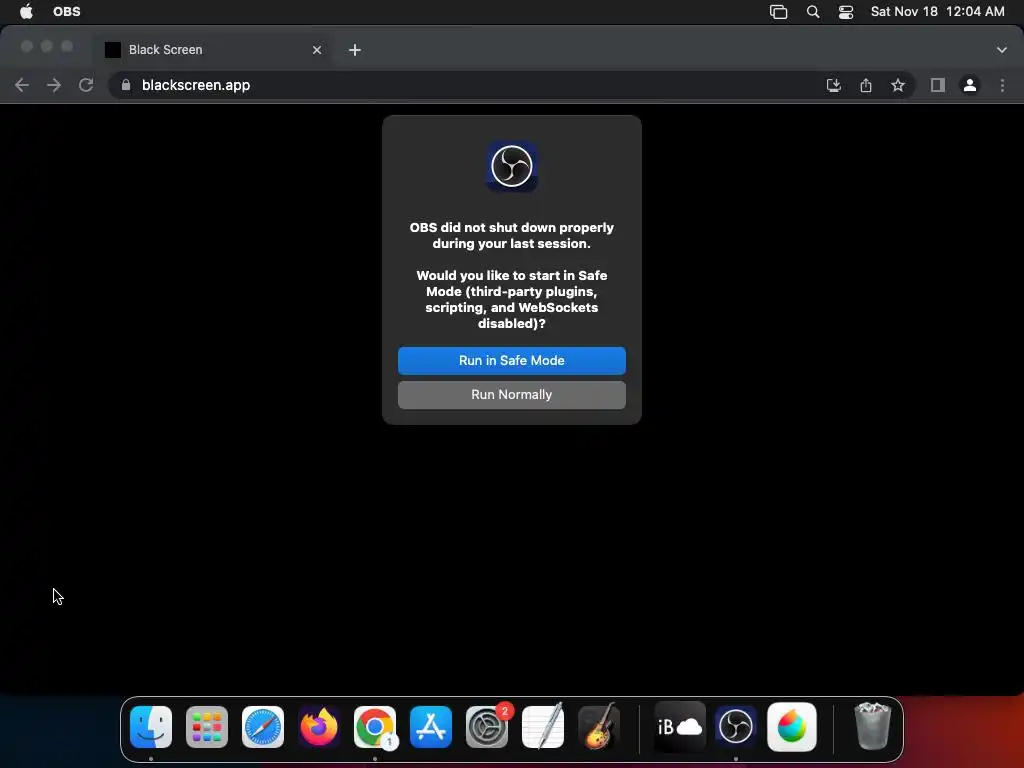Expand the tab search chevron
This screenshot has width=1024, height=768.
pos(1001,50)
